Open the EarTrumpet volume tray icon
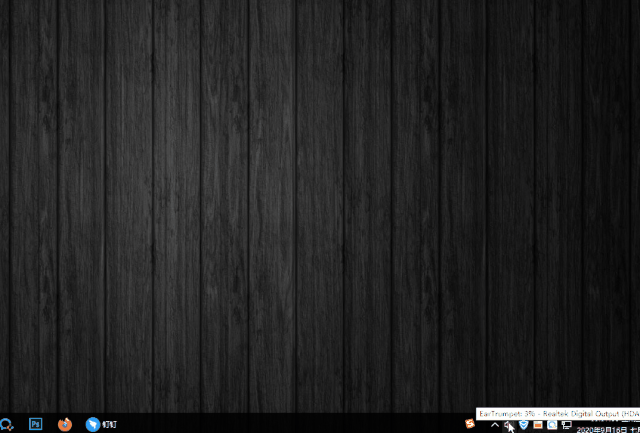The height and width of the screenshot is (433, 640). coord(509,425)
